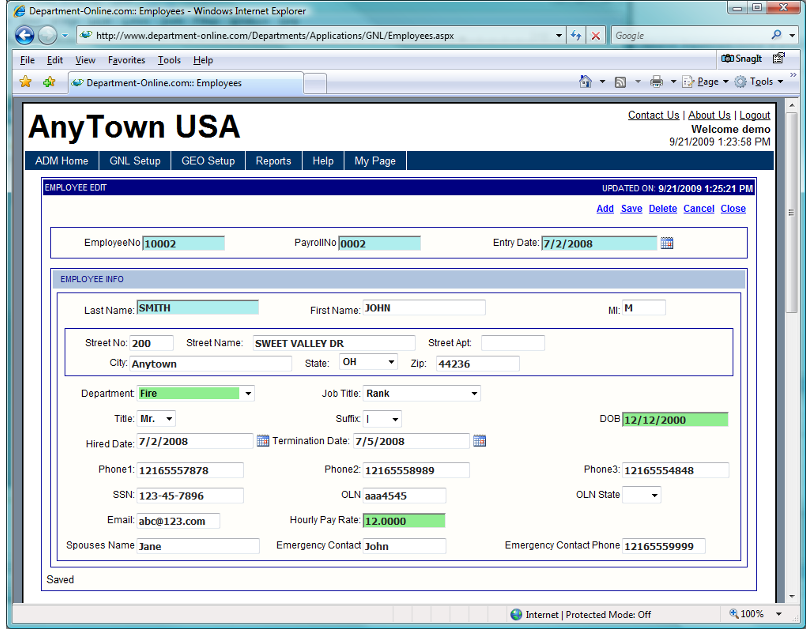Open the View menu
The height and width of the screenshot is (632, 809).
tap(85, 60)
